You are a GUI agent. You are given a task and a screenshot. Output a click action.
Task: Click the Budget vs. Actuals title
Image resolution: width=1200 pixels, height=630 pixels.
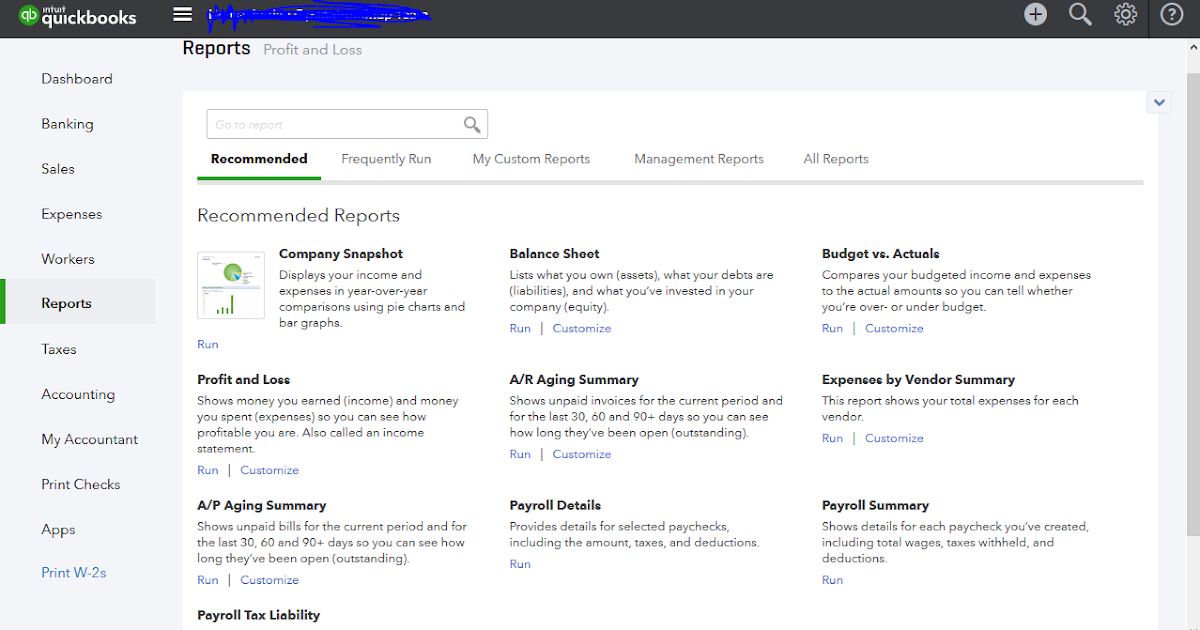881,254
